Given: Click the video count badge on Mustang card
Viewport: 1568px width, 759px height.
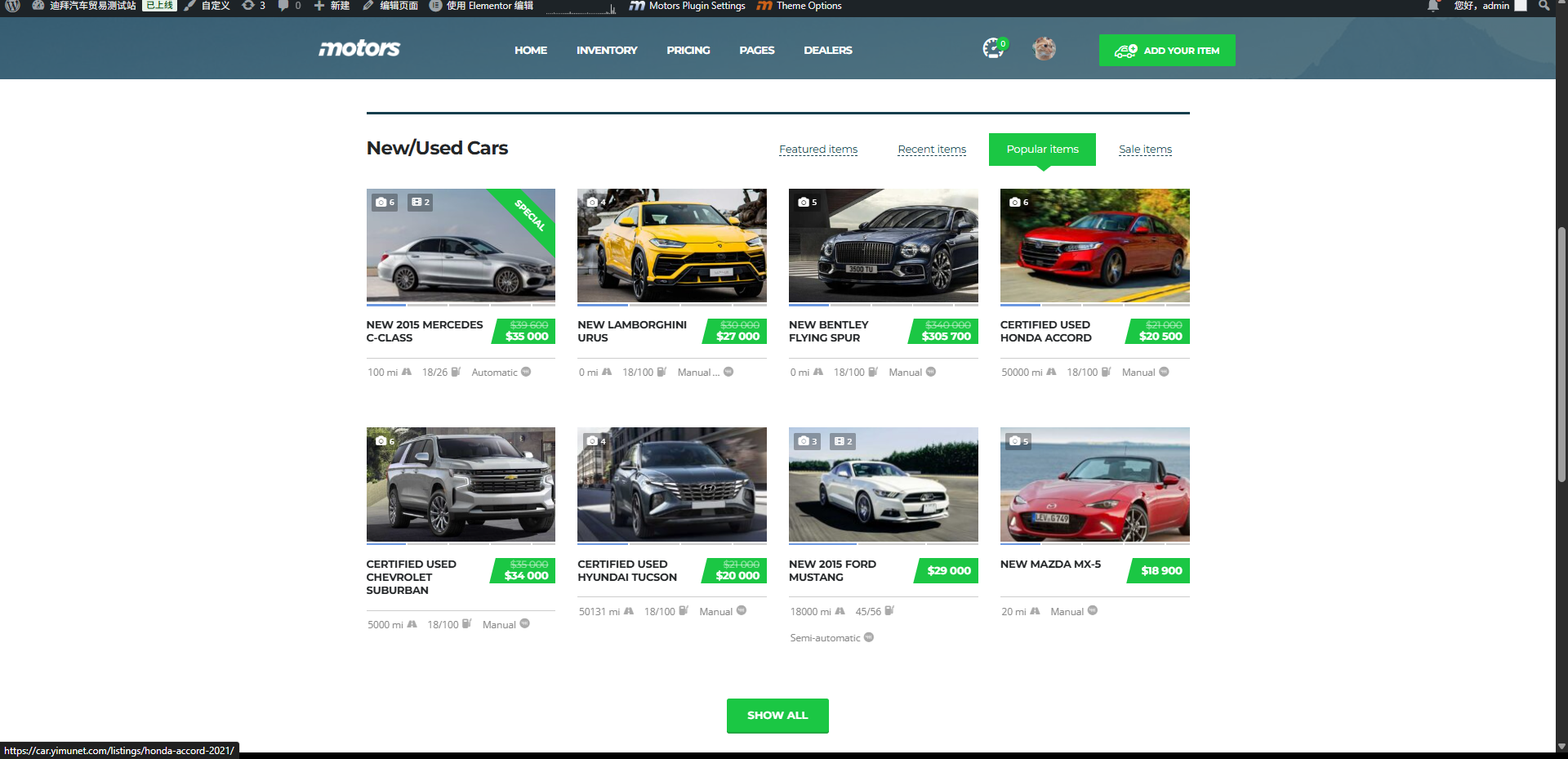Looking at the screenshot, I should [843, 441].
